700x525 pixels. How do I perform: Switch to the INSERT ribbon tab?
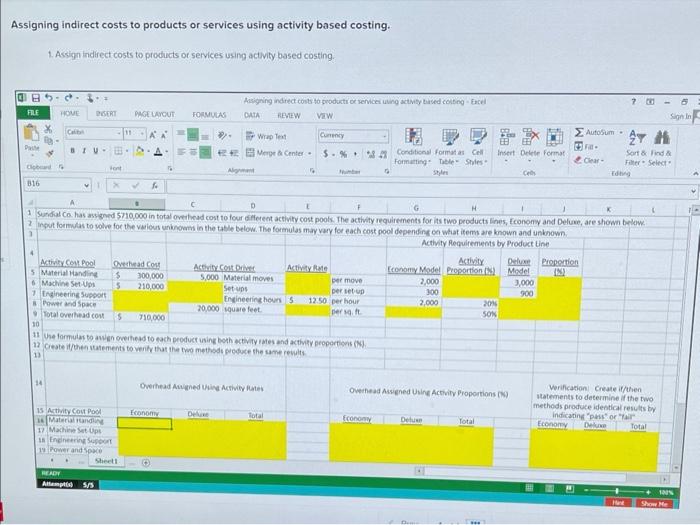[106, 114]
